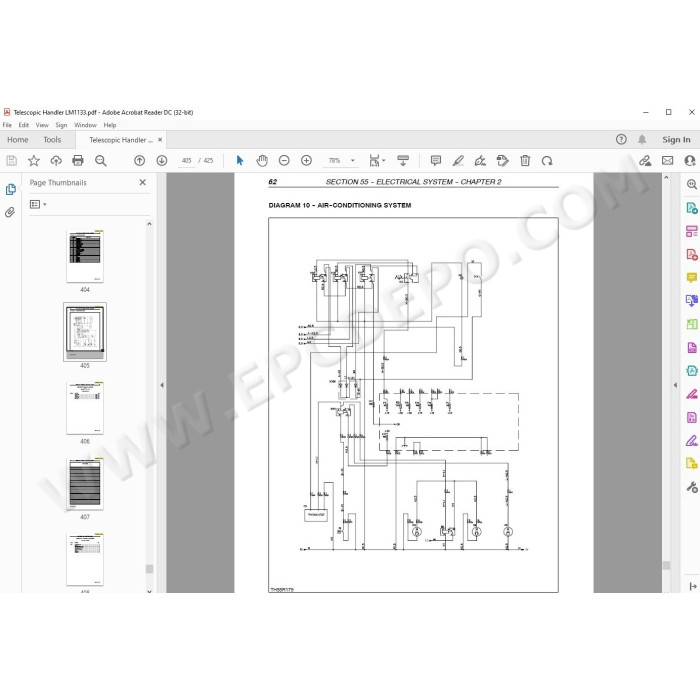Click the right rail collapse arrow
This screenshot has width=700, height=700.
click(692, 586)
